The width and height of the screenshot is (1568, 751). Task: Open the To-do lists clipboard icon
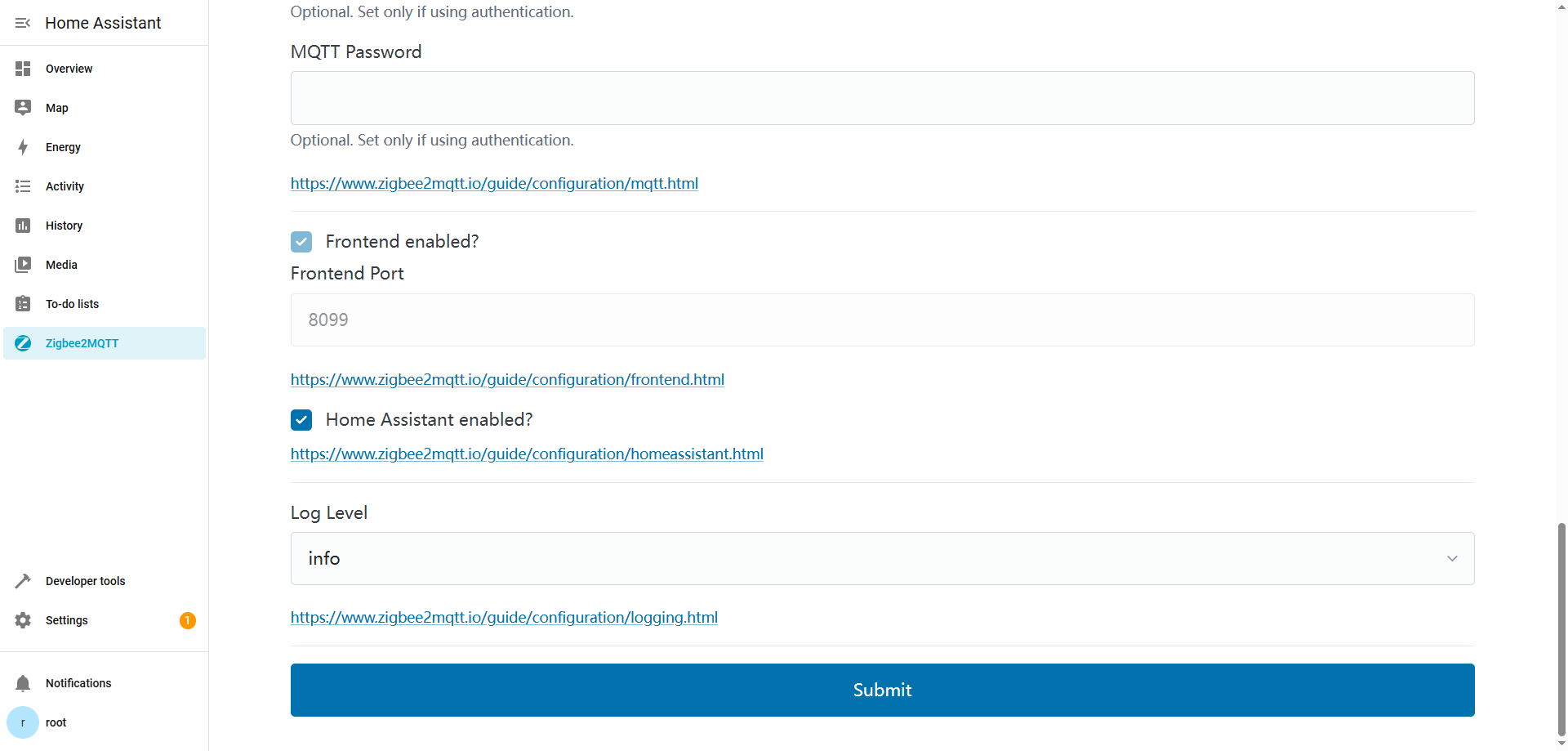tap(23, 304)
